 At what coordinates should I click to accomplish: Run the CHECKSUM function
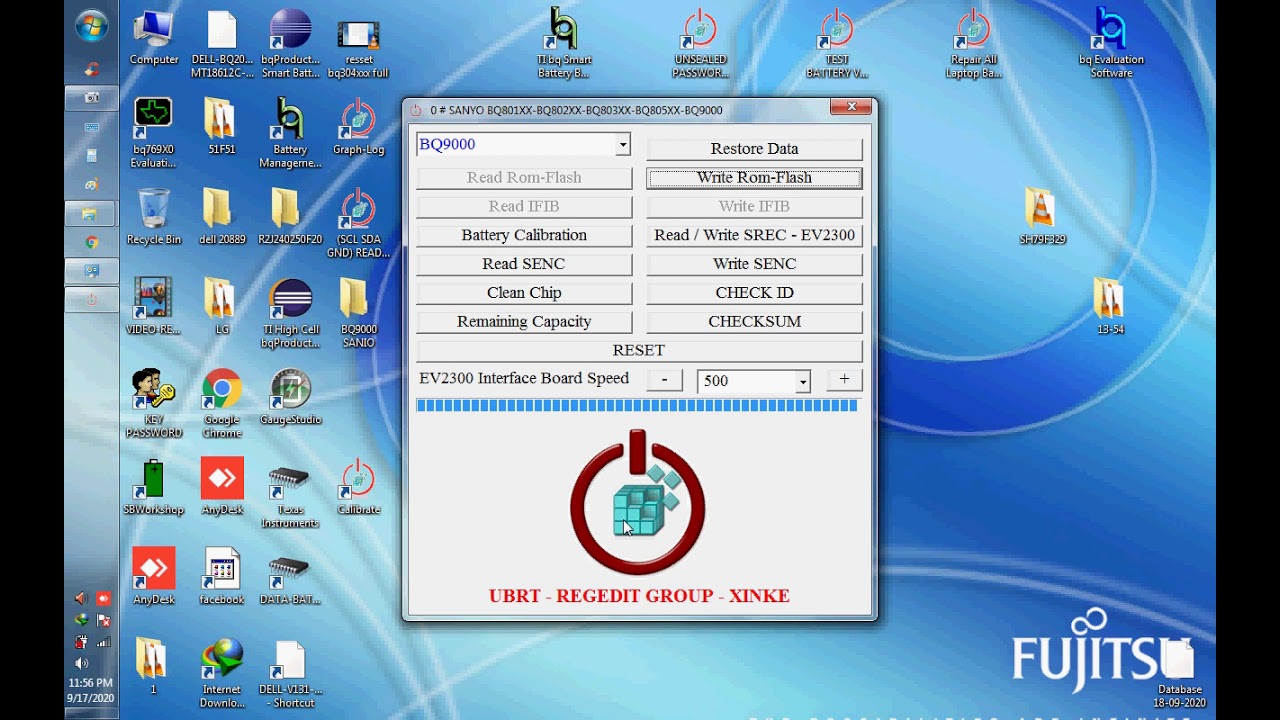tap(754, 322)
